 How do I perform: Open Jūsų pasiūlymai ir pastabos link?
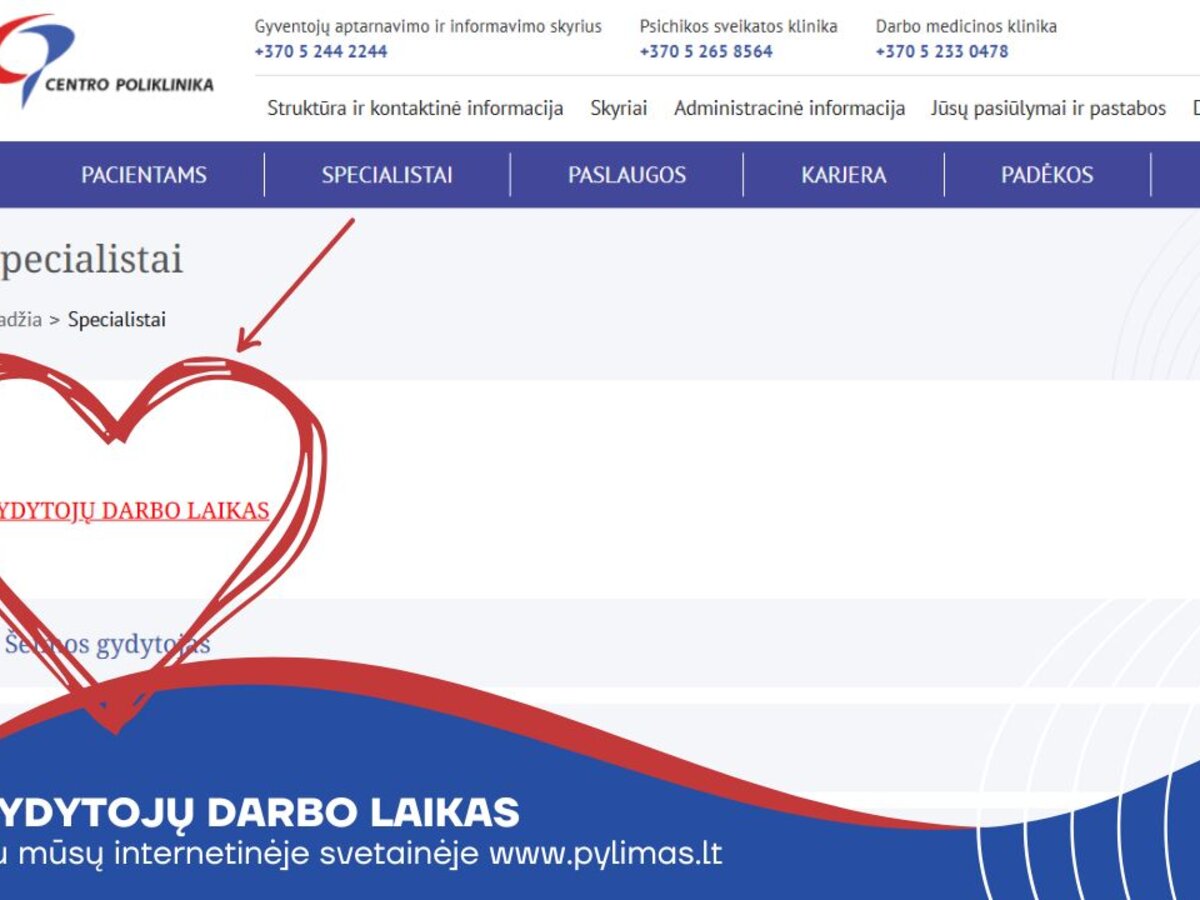pos(1048,108)
